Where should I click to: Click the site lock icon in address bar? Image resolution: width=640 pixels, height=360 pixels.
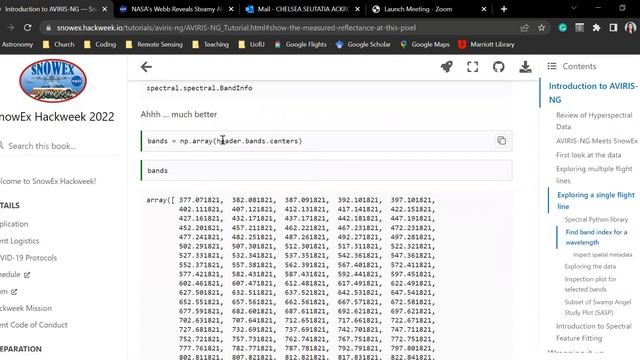(x=48, y=28)
